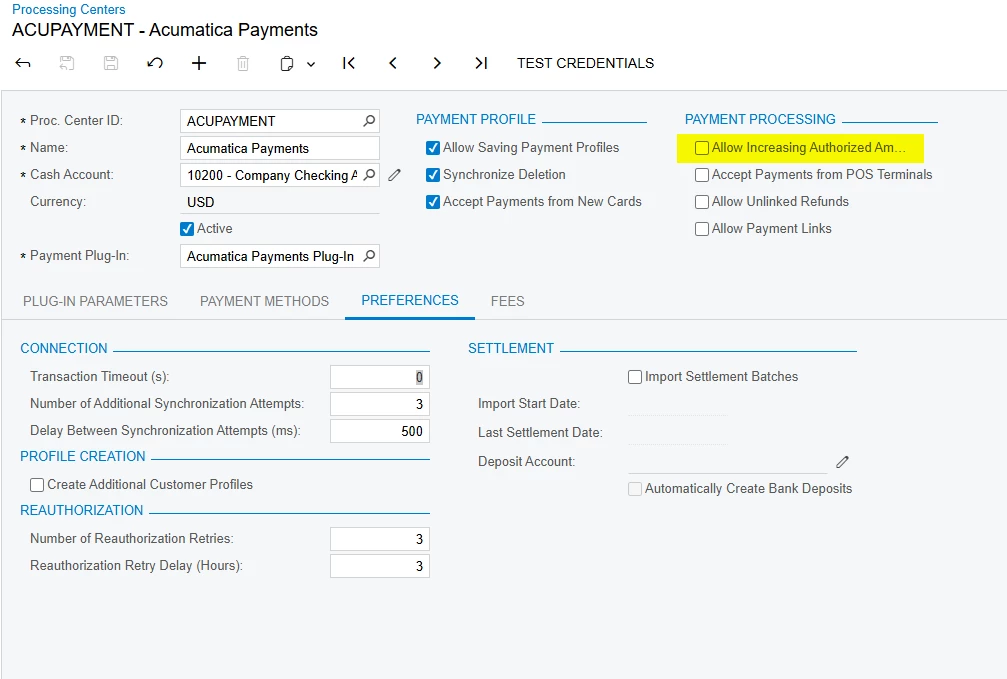Enable Import Settlement Batches checkbox
The image size is (1007, 679).
tap(635, 377)
